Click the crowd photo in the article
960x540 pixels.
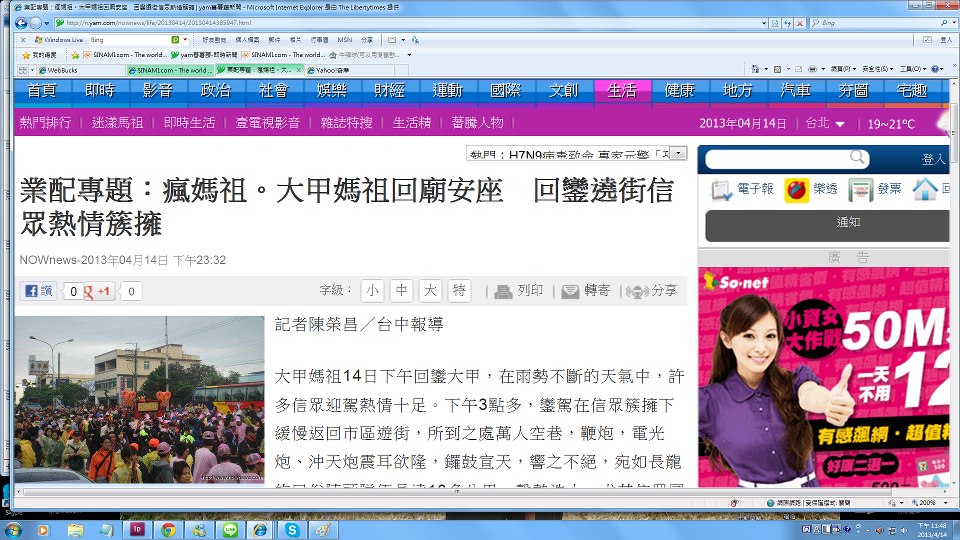pyautogui.click(x=139, y=400)
